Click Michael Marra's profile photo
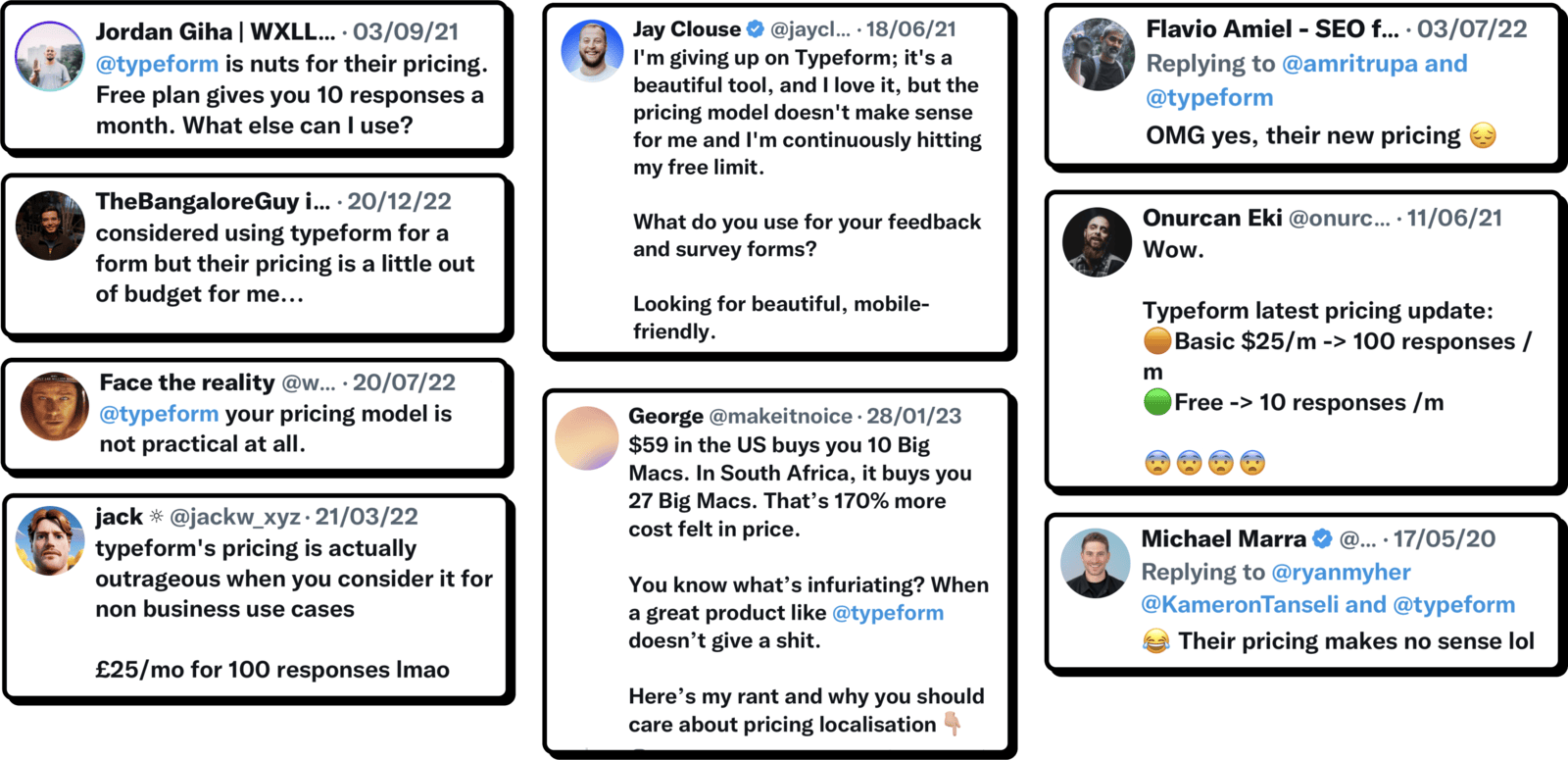1568x760 pixels. tap(1097, 564)
